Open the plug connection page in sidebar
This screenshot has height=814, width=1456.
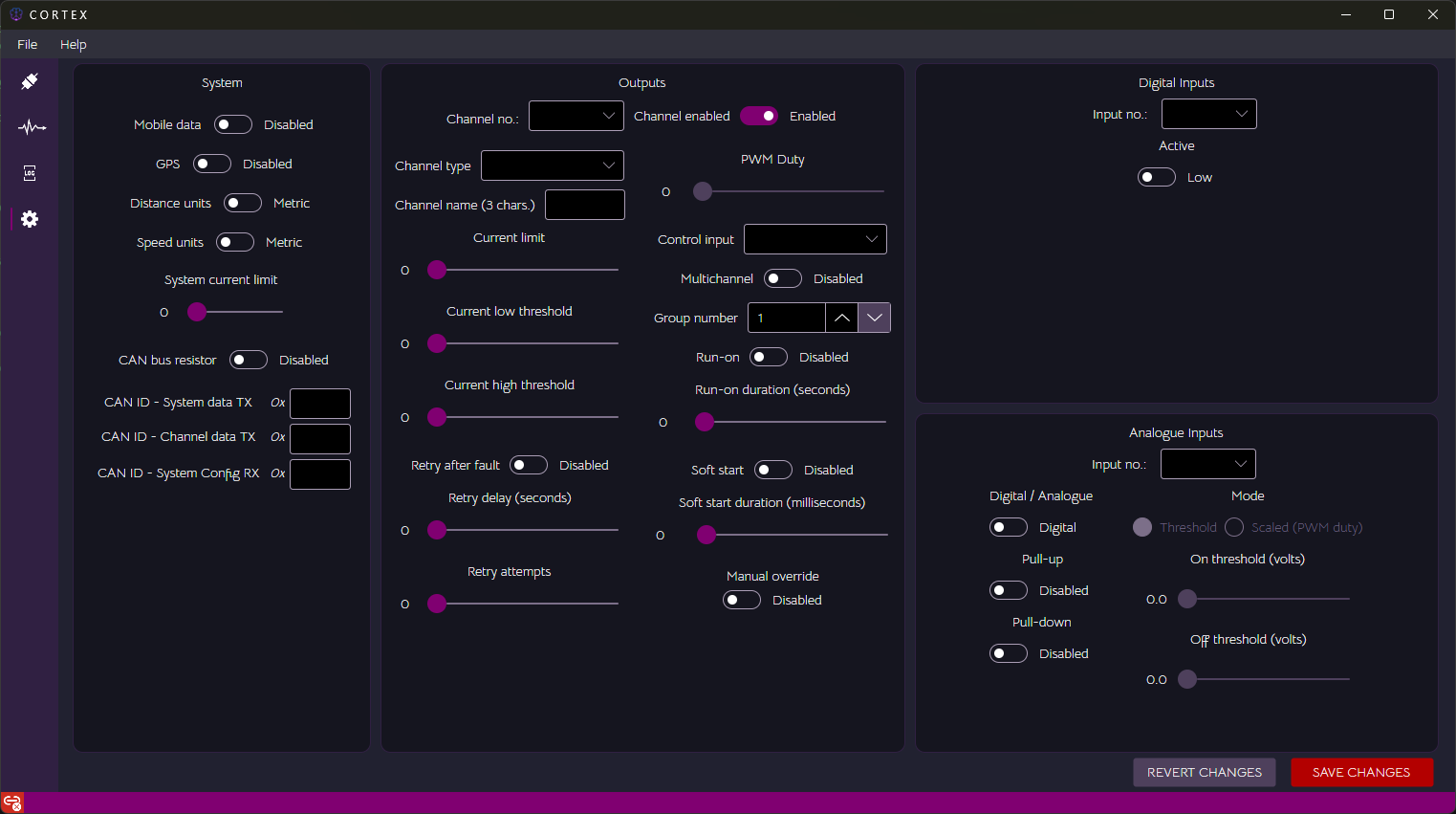pyautogui.click(x=30, y=82)
